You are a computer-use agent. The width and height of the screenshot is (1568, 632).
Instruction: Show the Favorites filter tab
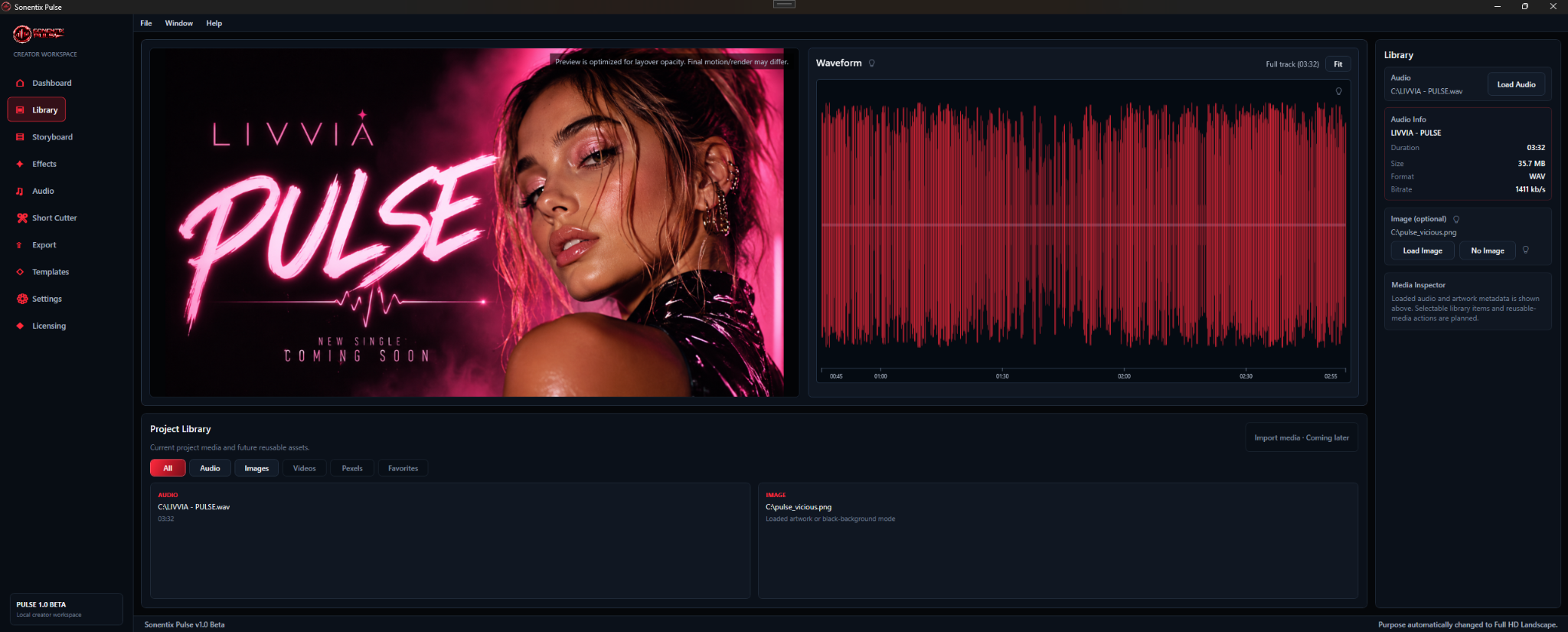point(403,468)
